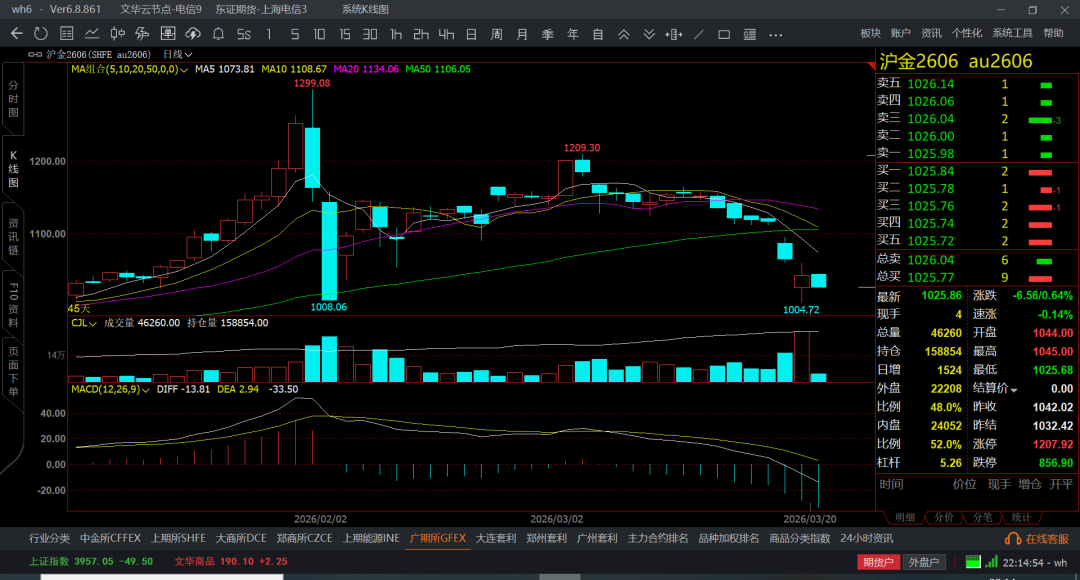This screenshot has height=580, width=1080.
Task: Click the link icon beside 沪金2606
Action: click(x=34, y=54)
